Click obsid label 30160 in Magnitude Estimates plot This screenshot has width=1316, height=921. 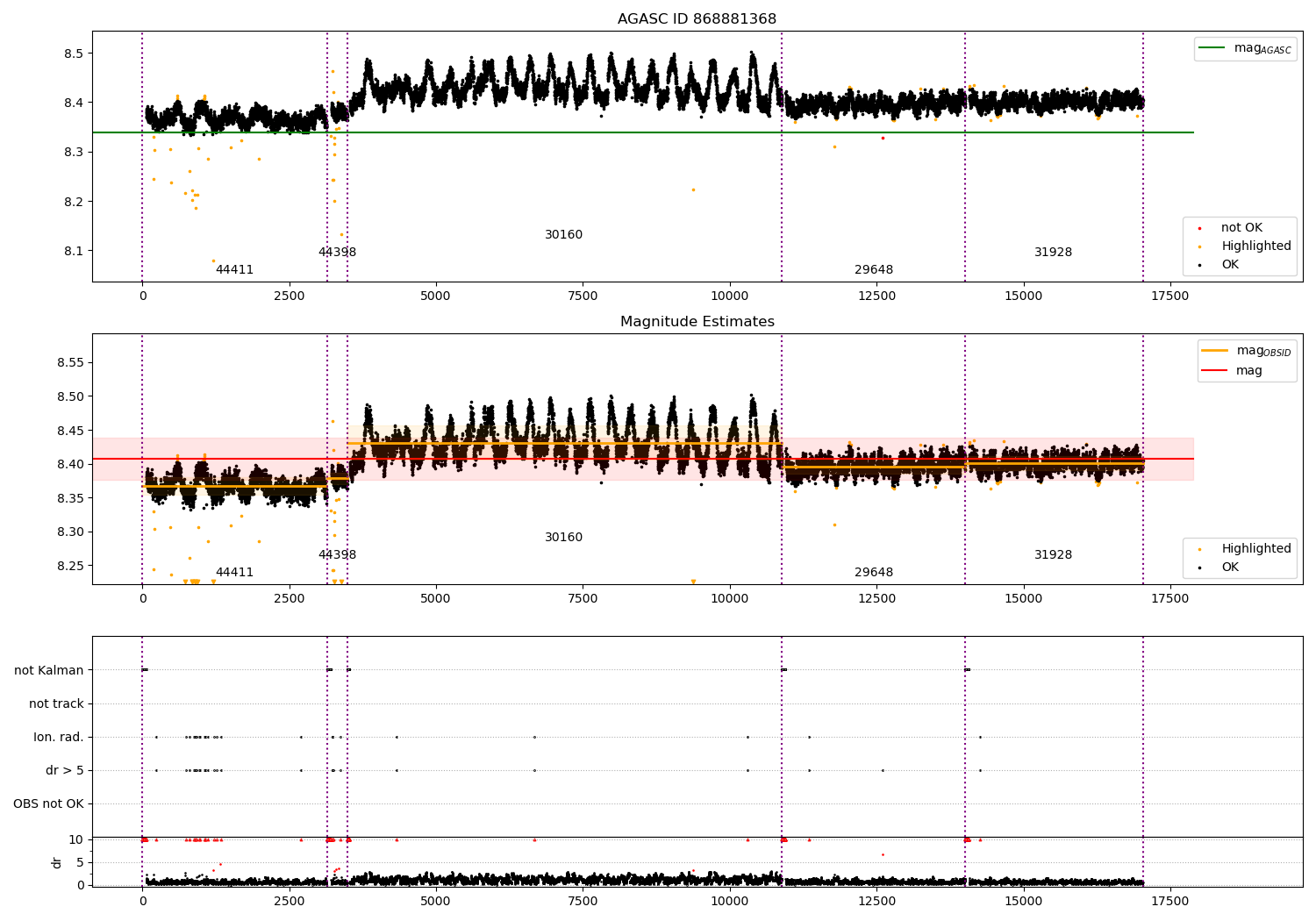coord(563,538)
